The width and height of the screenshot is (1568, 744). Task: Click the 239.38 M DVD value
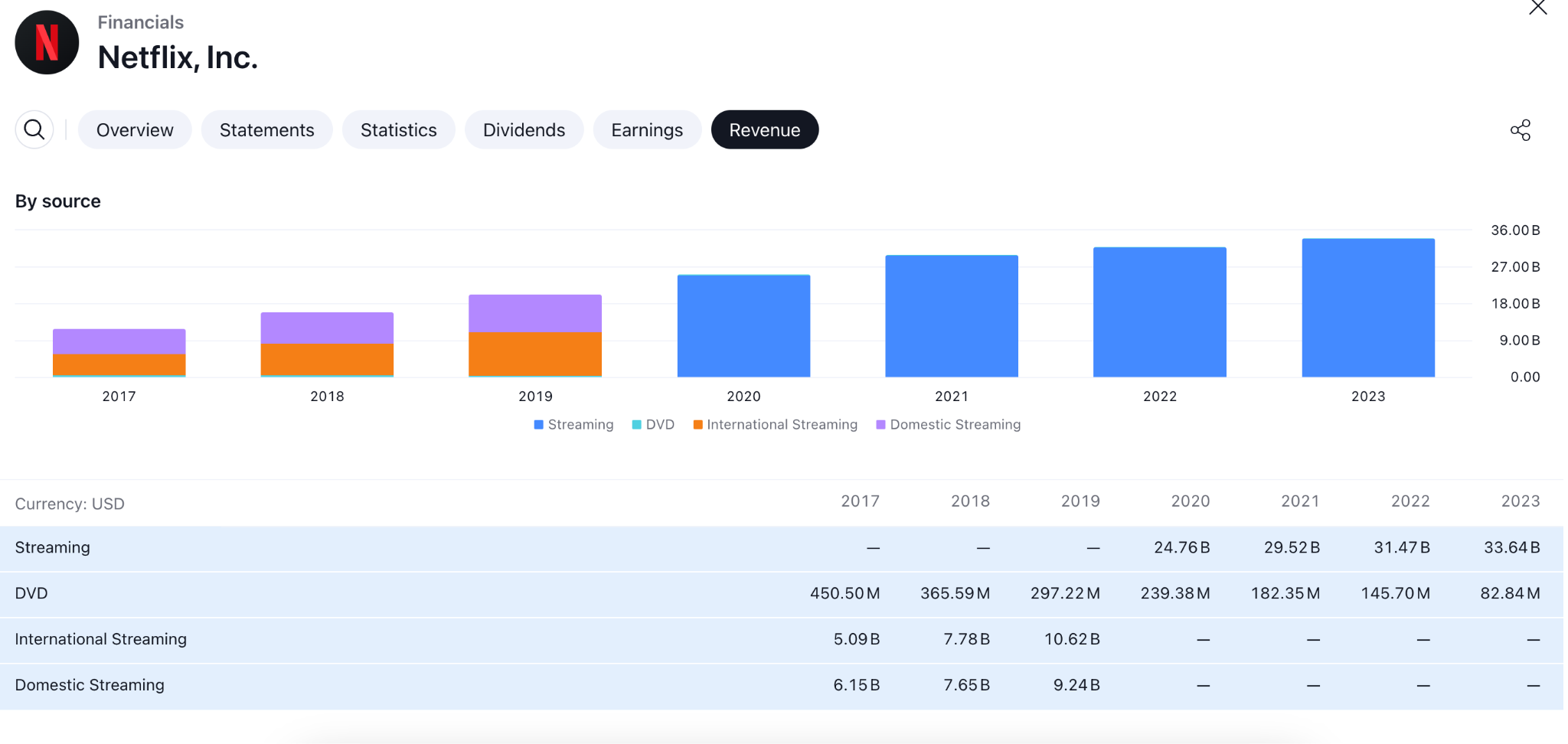1175,593
